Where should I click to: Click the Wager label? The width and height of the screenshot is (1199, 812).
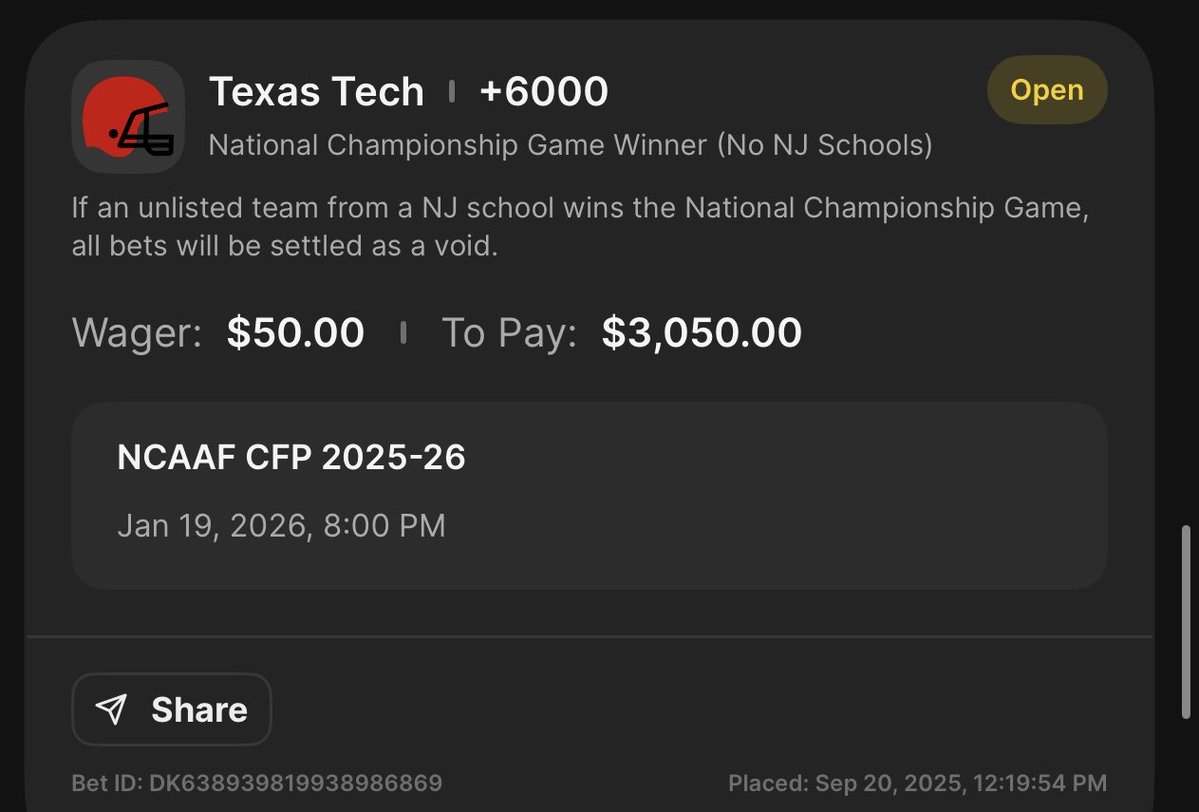137,333
